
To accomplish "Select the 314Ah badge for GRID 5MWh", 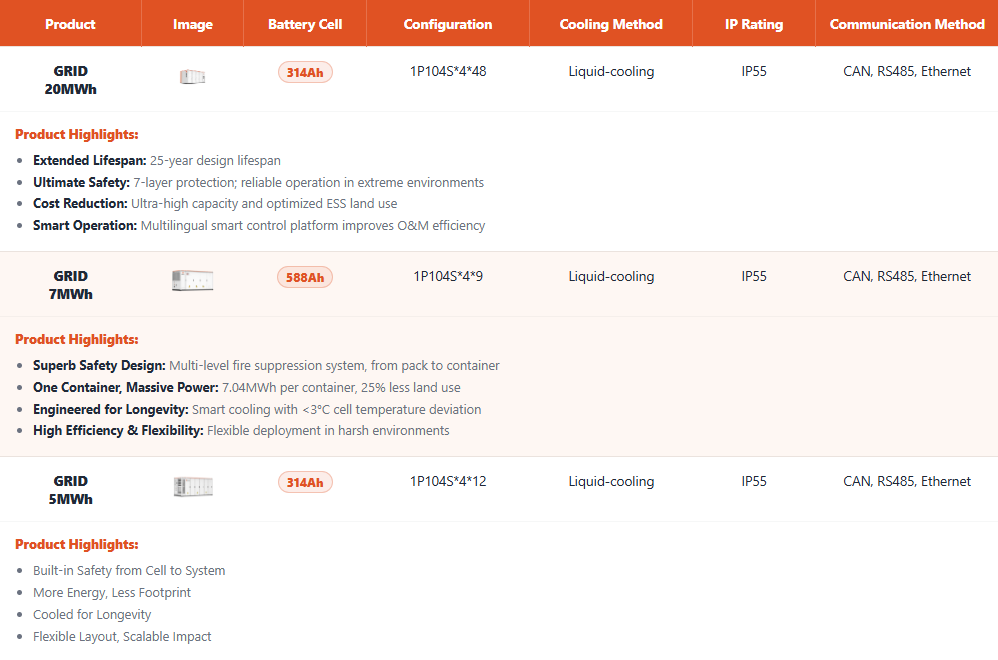I will 305,482.
